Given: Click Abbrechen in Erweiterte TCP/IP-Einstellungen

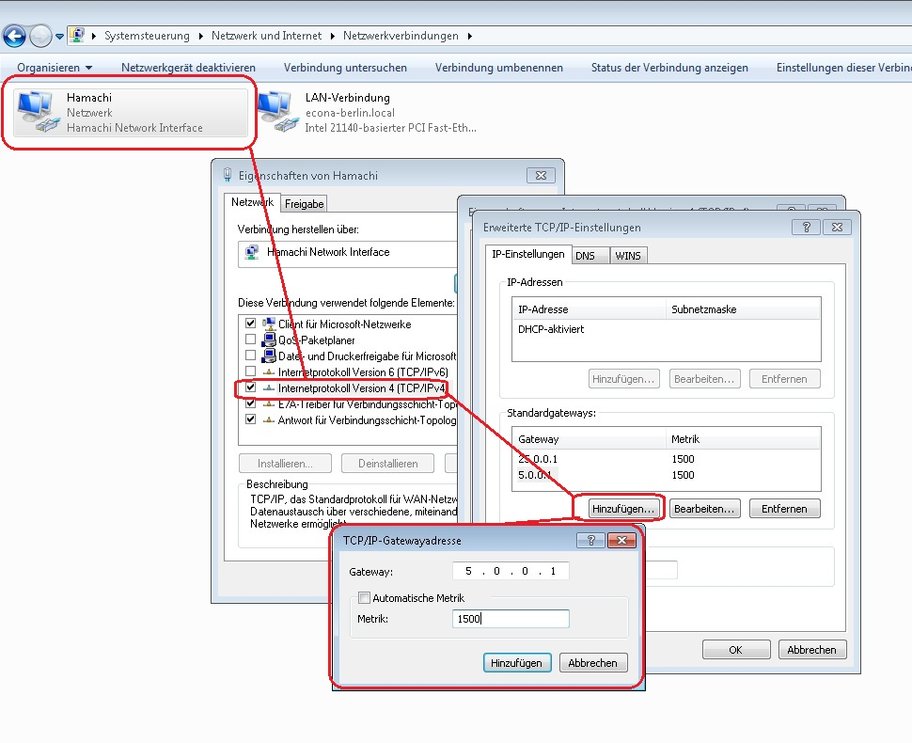Looking at the screenshot, I should (x=812, y=650).
